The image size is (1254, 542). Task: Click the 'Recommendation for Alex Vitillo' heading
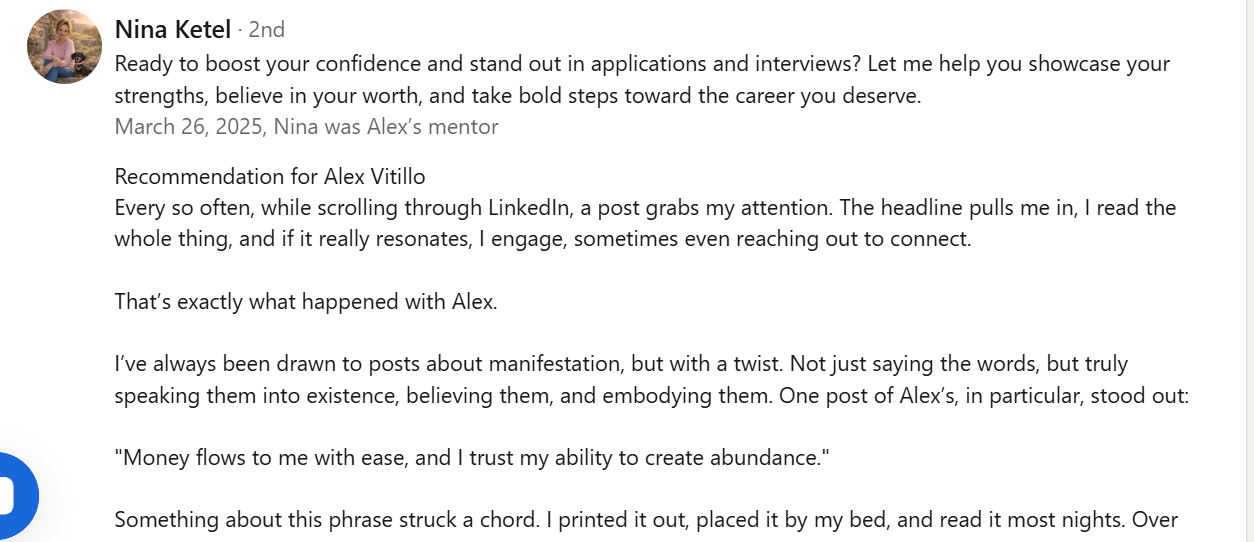tap(270, 177)
